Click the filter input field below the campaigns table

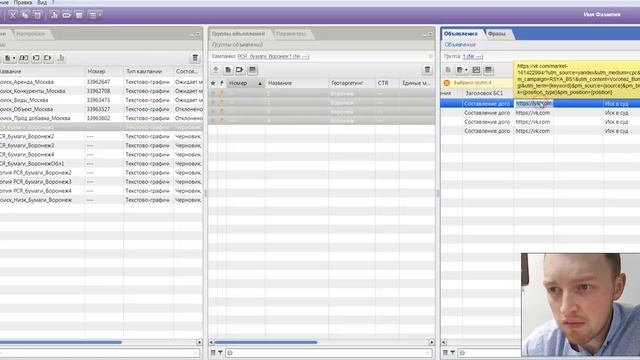(100, 353)
